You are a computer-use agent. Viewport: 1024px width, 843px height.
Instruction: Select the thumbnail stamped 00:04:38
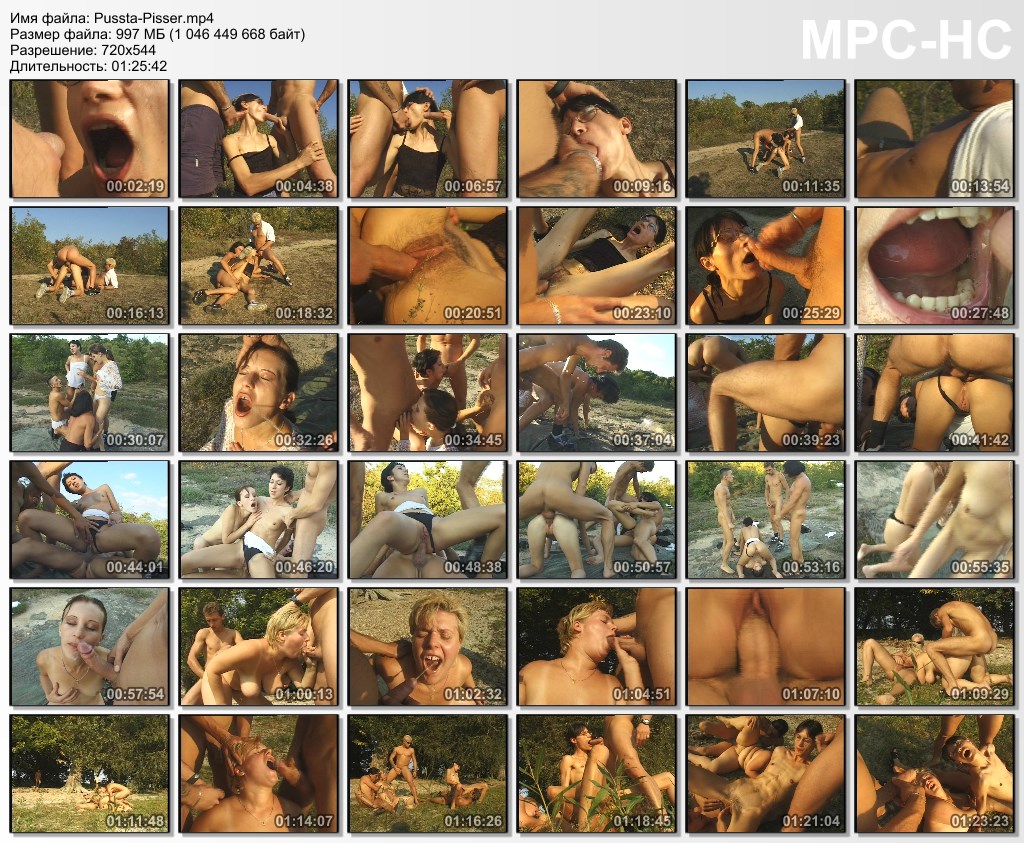259,138
